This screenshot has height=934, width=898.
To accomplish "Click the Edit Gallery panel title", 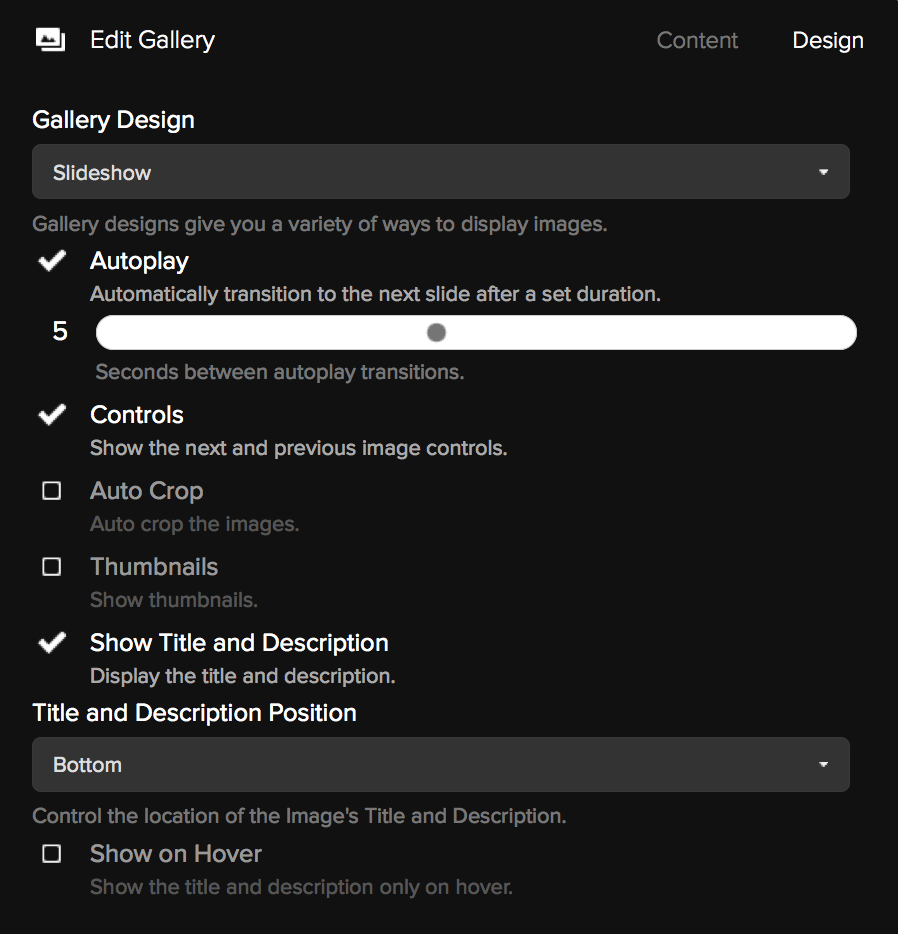I will point(152,41).
